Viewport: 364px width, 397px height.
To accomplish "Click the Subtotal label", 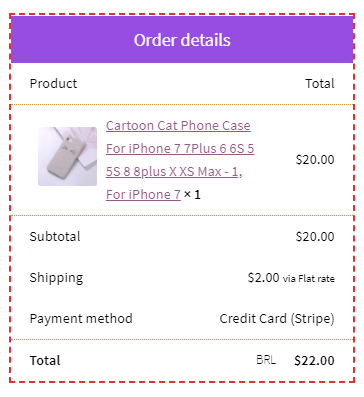I will 55,236.
